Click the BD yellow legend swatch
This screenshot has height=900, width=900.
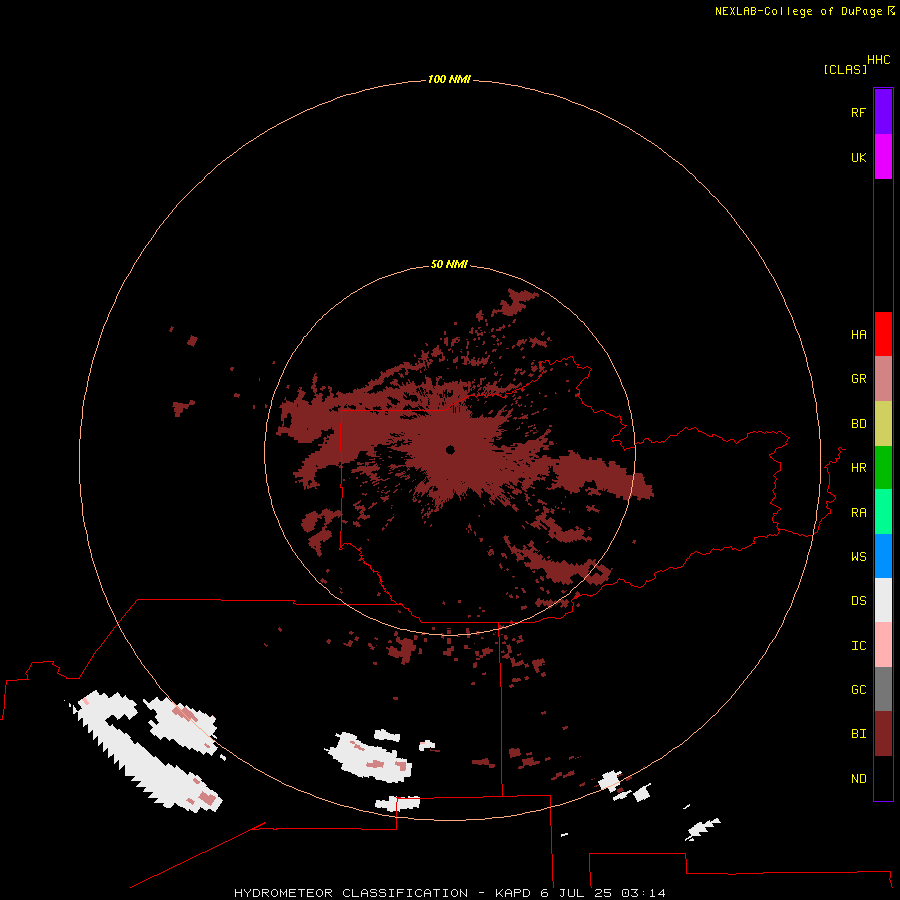[883, 423]
